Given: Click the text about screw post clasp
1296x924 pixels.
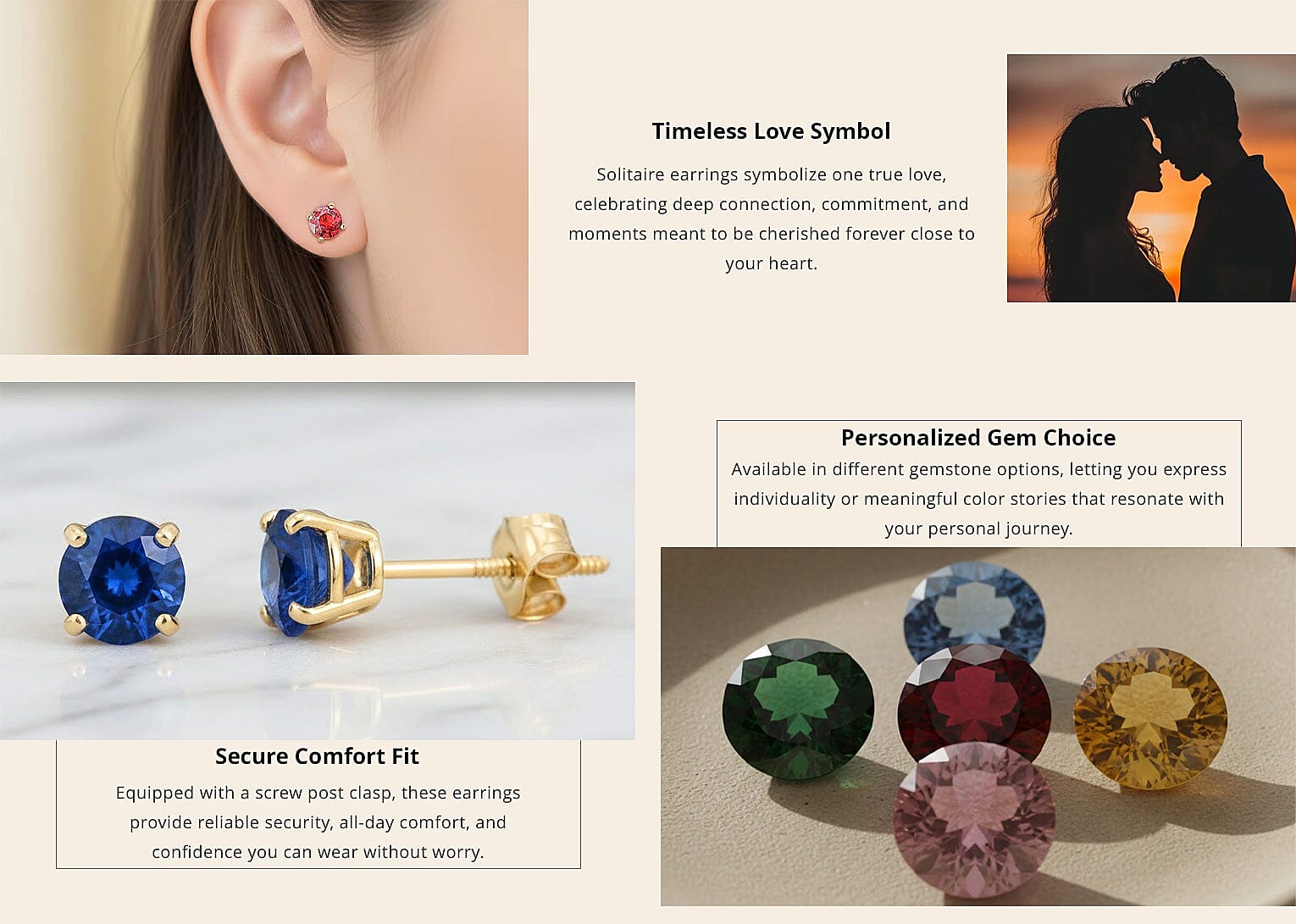Looking at the screenshot, I should point(318,822).
